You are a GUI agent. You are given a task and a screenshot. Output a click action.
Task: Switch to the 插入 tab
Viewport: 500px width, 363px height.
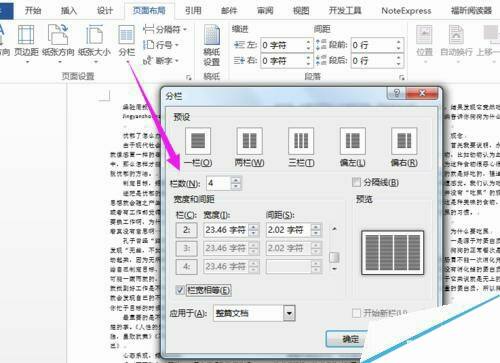[69, 11]
